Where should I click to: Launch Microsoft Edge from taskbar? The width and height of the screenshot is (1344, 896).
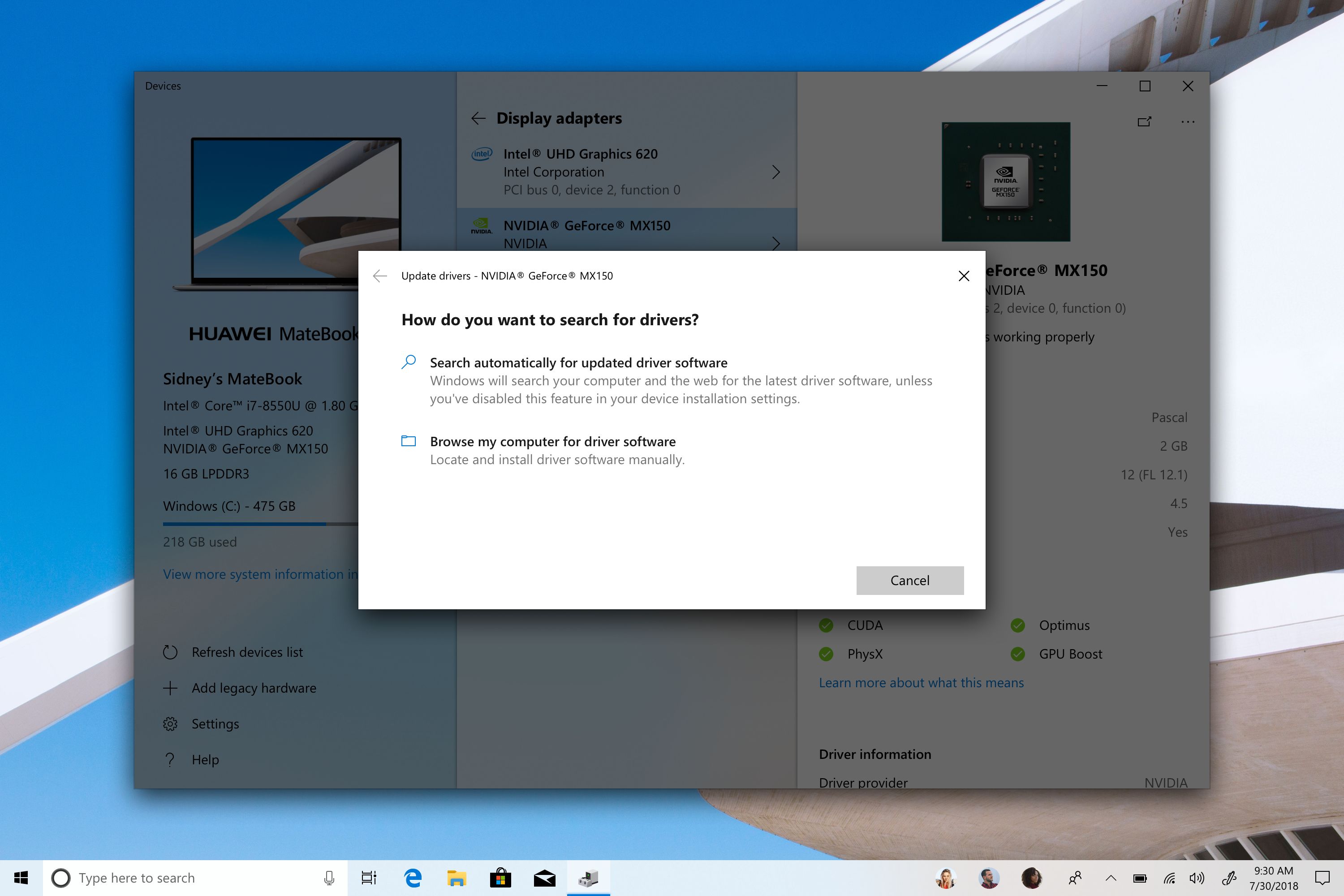pos(413,878)
